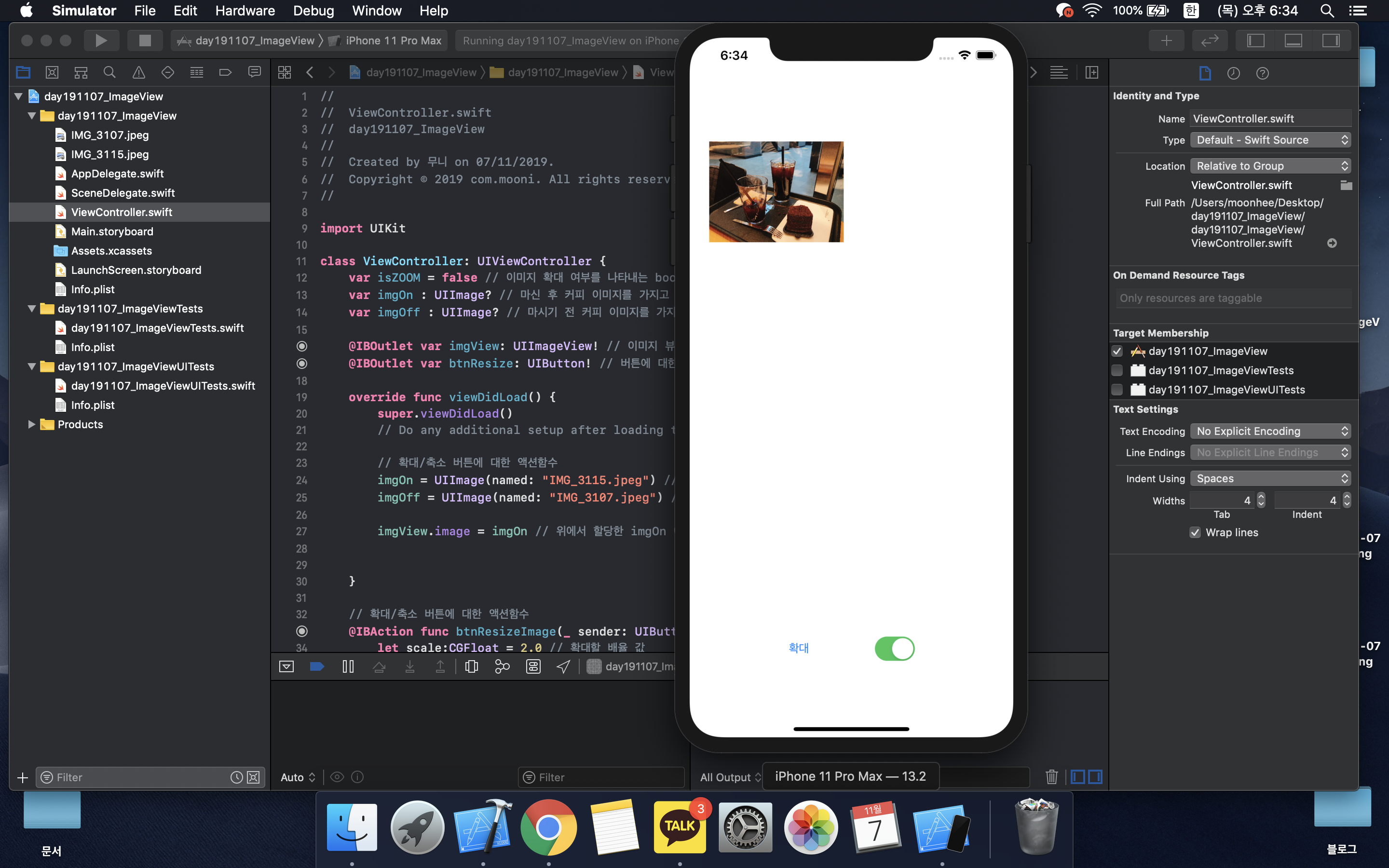Open the Find navigator magnifier icon
The image size is (1389, 868).
109,72
